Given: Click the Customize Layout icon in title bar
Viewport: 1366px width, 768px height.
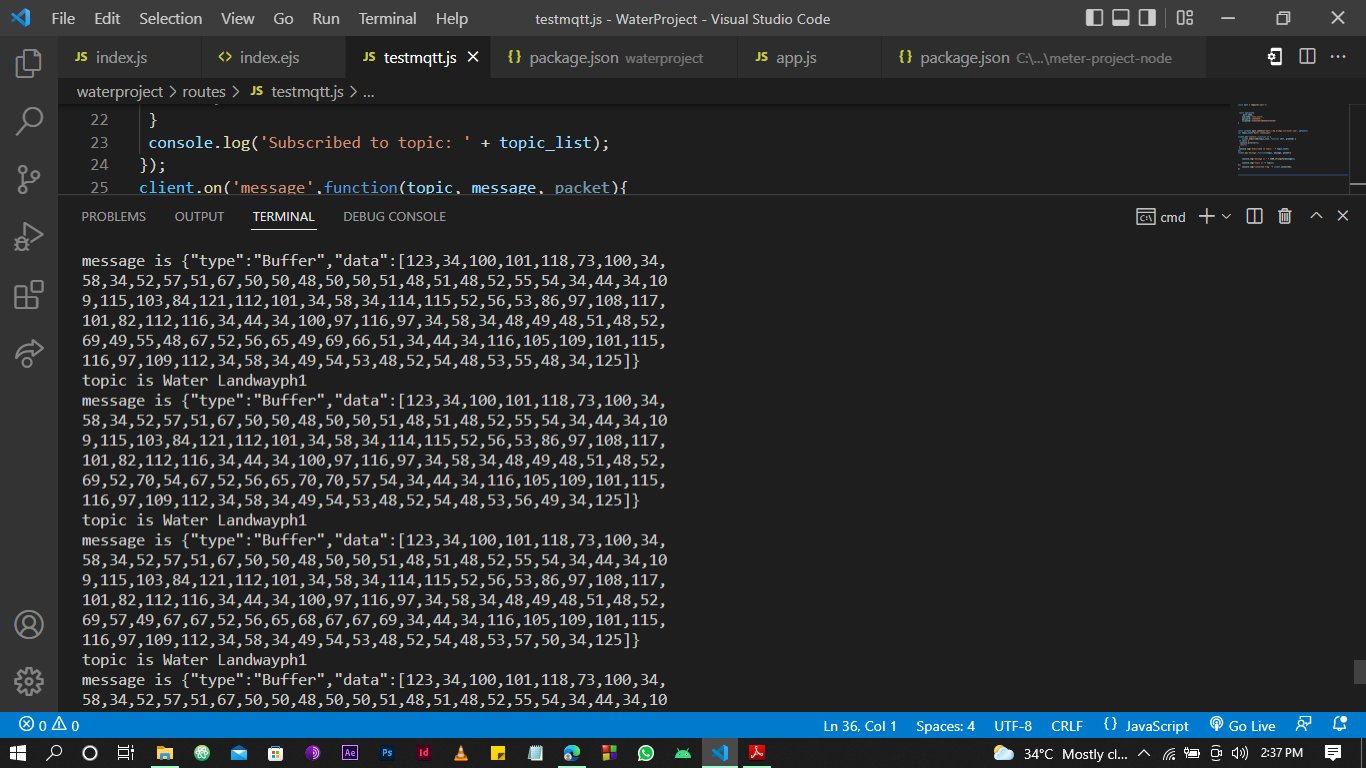Looking at the screenshot, I should [1185, 18].
